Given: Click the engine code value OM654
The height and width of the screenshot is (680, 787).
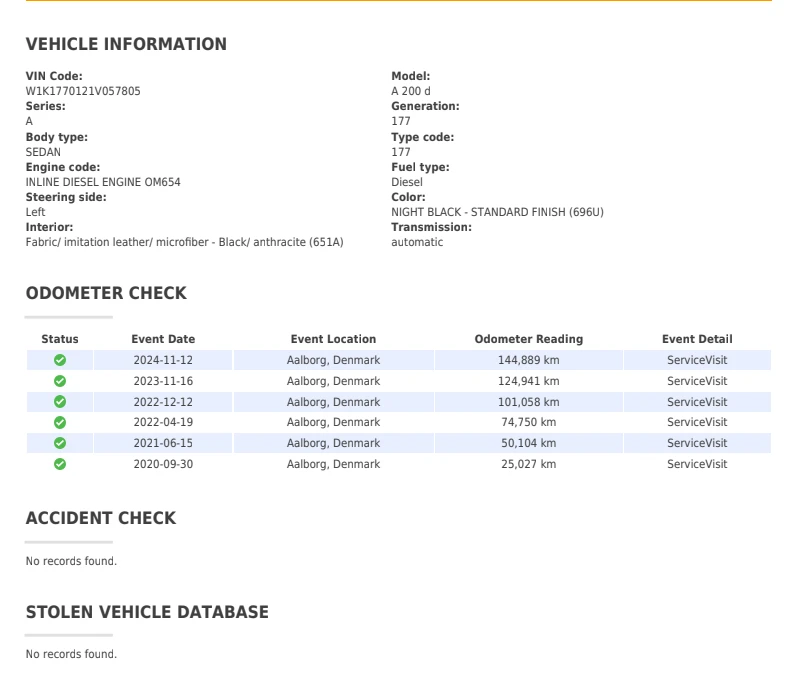Looking at the screenshot, I should pos(103,182).
